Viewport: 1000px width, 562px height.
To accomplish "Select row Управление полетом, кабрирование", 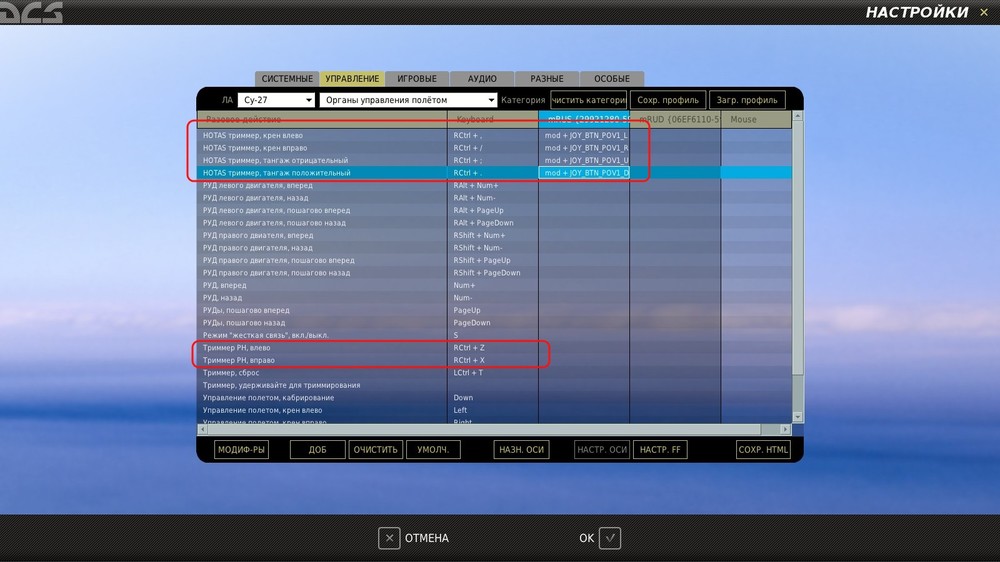I will (x=494, y=397).
